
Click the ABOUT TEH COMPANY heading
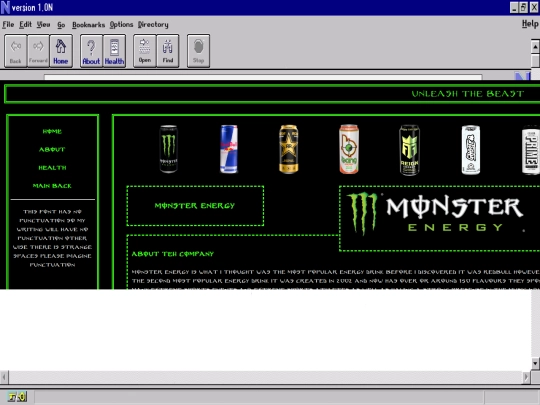[173, 254]
